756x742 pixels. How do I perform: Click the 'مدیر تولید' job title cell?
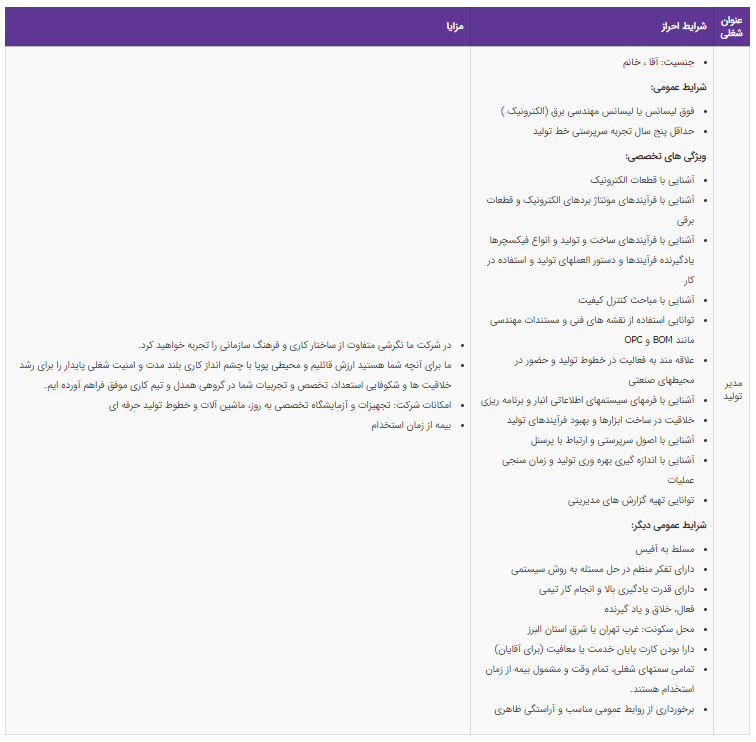click(x=733, y=390)
